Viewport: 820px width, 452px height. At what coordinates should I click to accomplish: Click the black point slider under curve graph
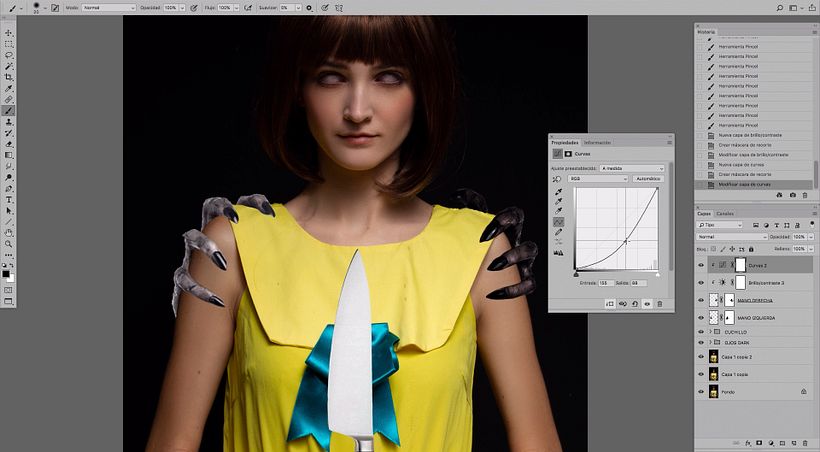pos(576,274)
